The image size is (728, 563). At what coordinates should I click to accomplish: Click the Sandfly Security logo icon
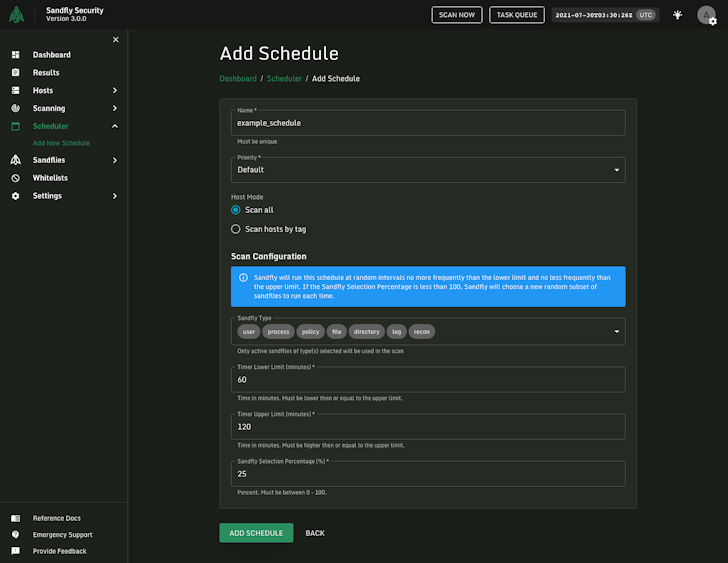16,14
